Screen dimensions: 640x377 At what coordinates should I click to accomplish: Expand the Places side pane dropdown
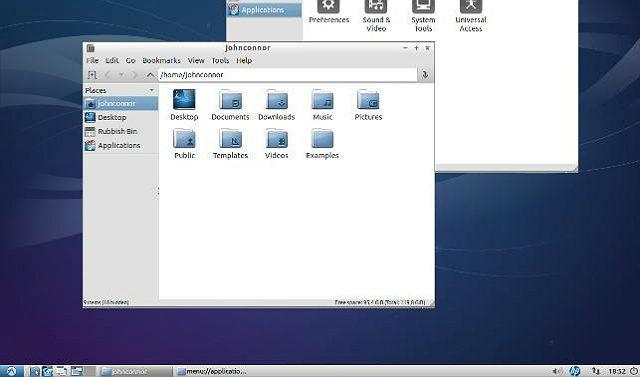tap(151, 90)
